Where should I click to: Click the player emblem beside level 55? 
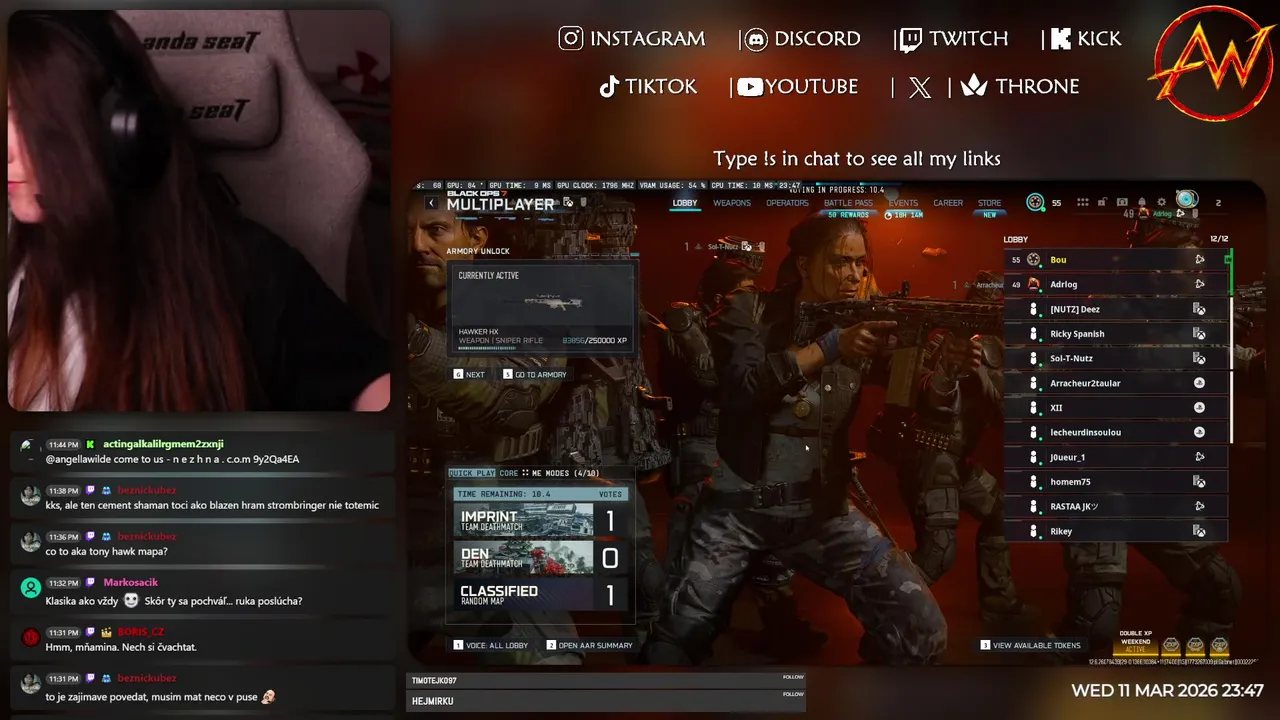click(x=1035, y=202)
